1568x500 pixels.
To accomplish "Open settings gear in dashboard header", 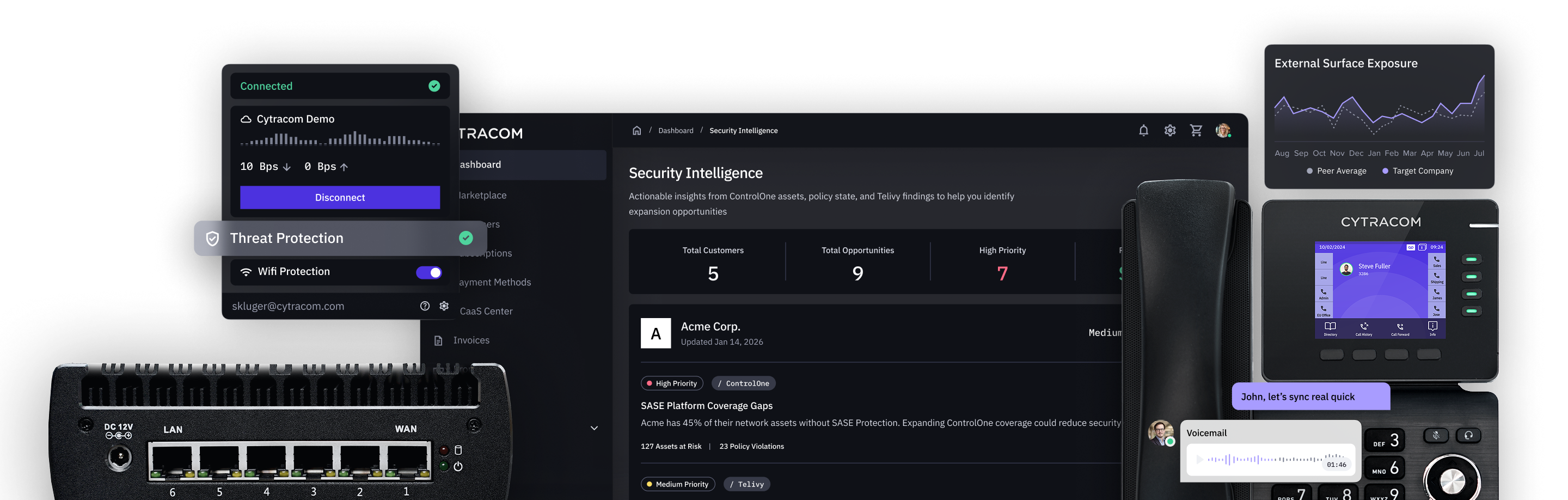I will coord(1169,130).
